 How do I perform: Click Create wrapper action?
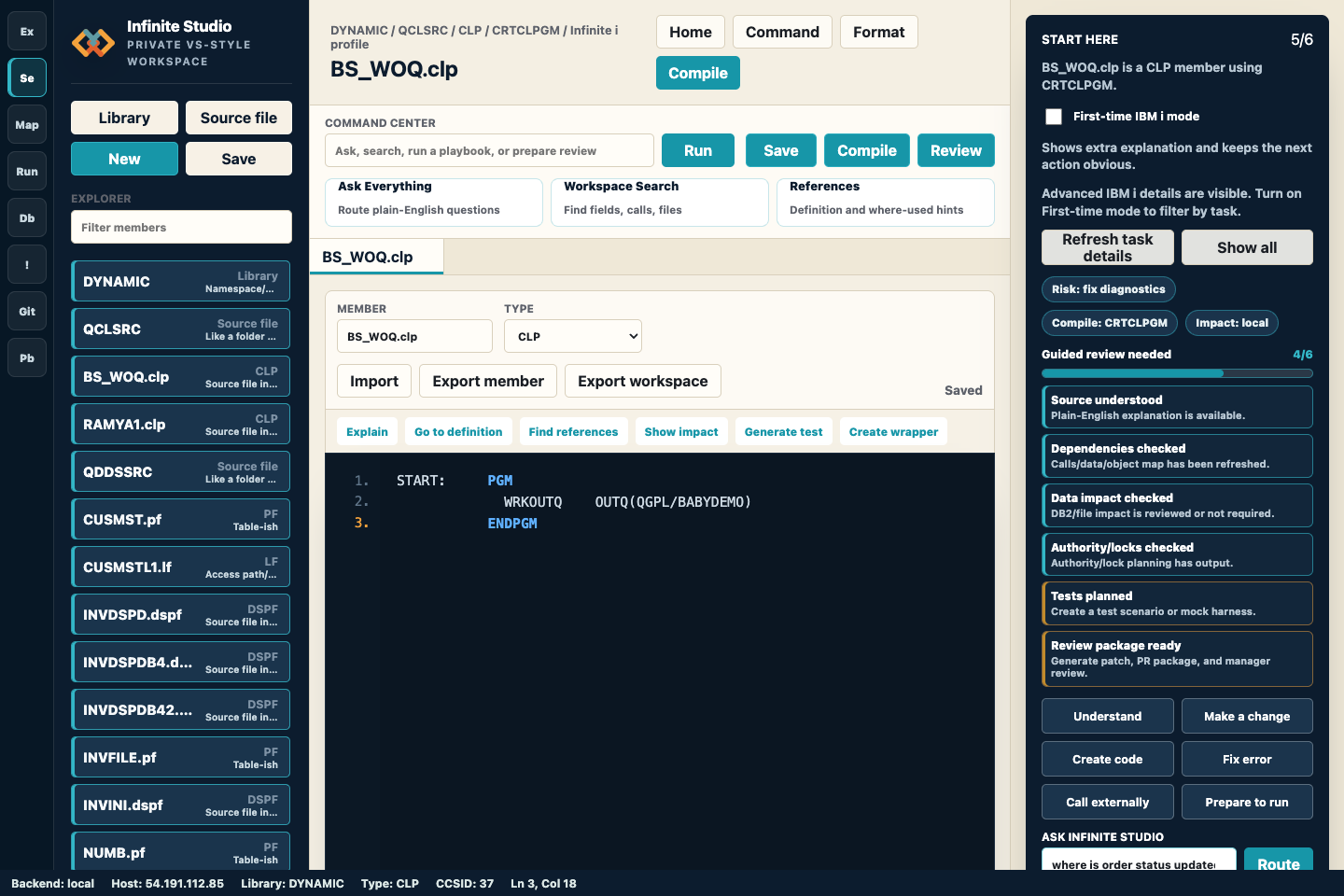[x=893, y=431]
